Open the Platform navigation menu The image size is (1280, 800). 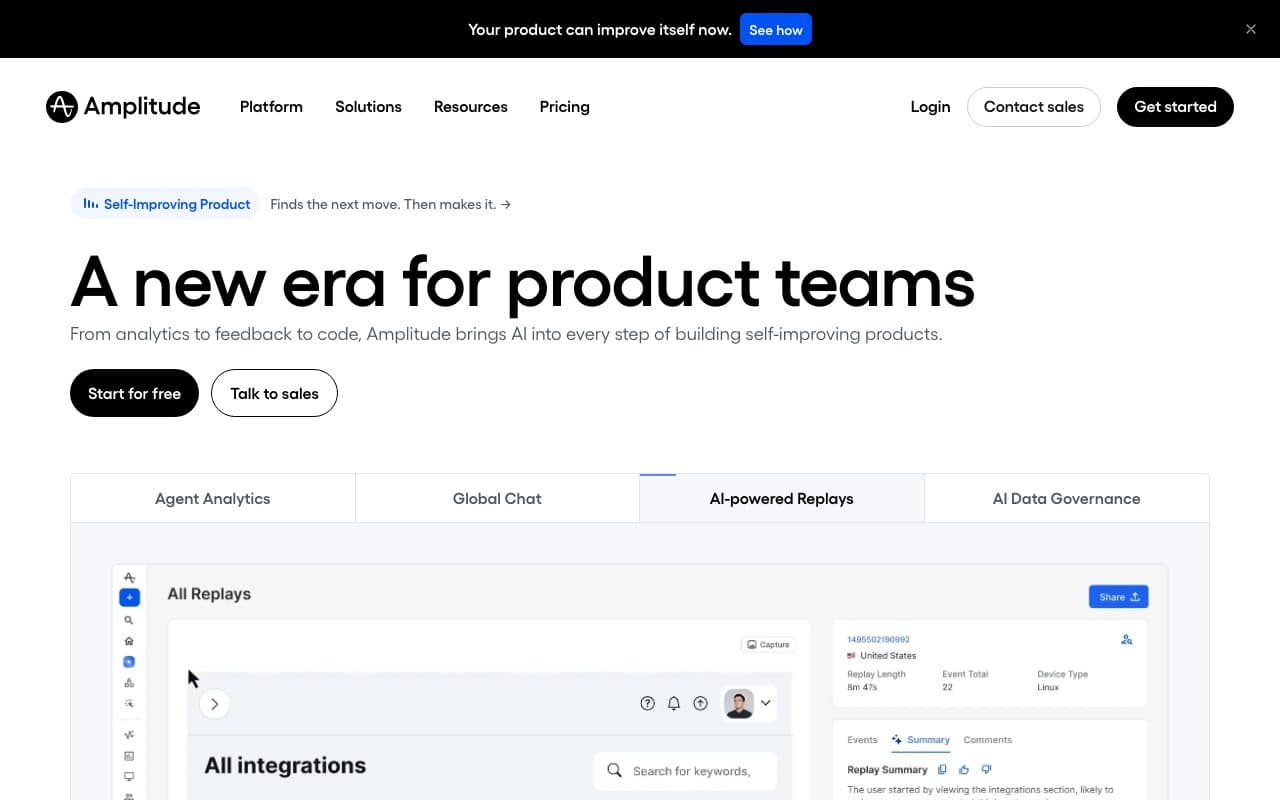271,107
